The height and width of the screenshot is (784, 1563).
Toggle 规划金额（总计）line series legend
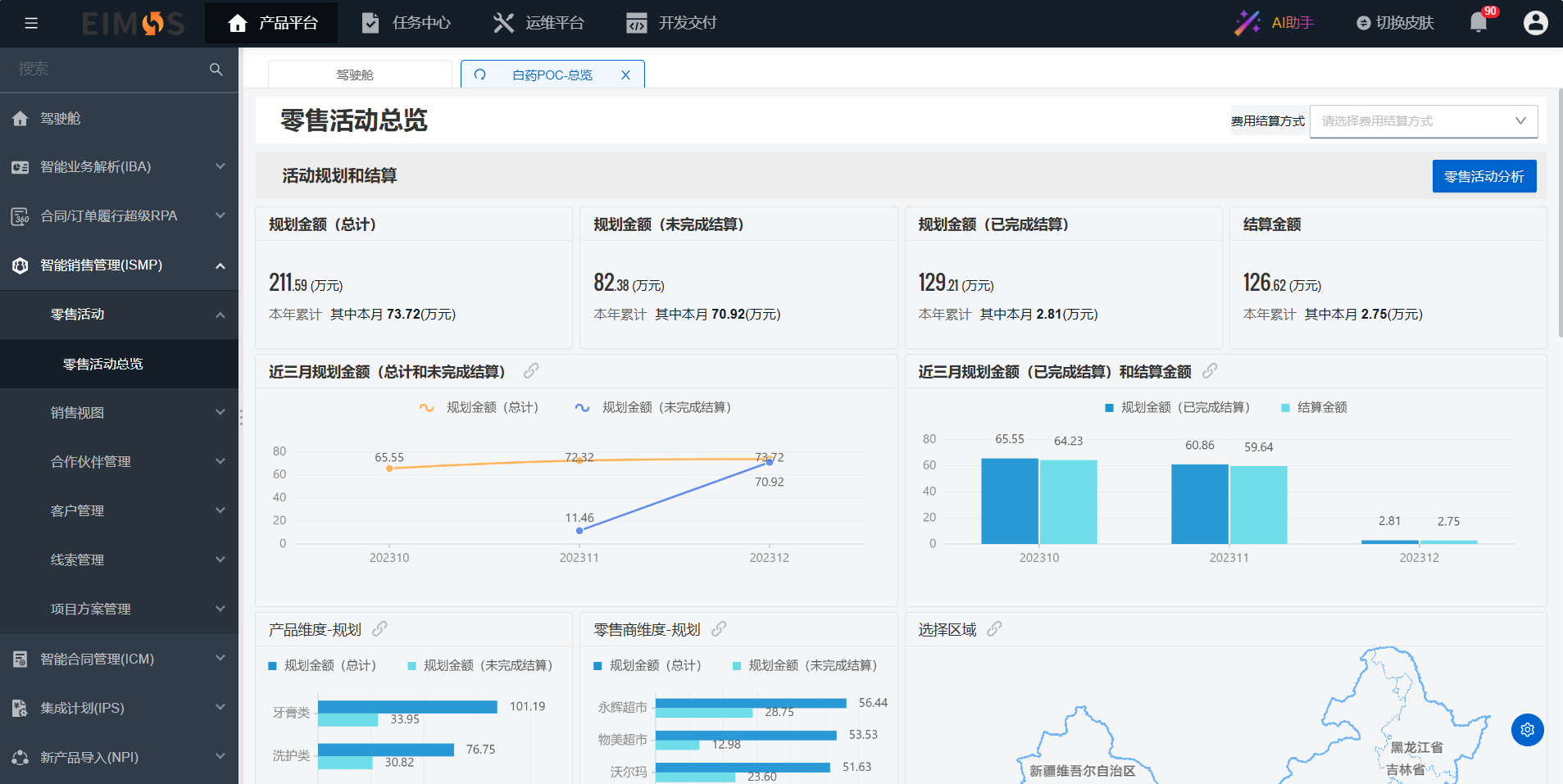click(479, 407)
